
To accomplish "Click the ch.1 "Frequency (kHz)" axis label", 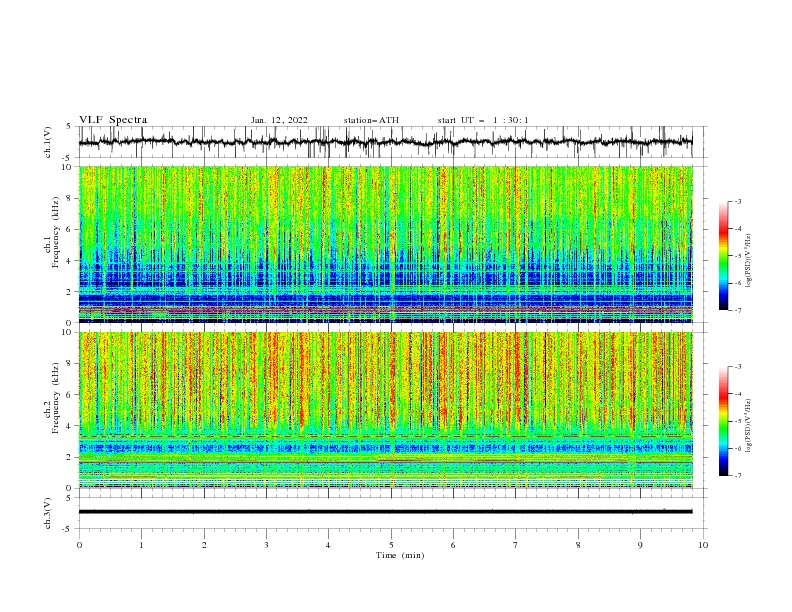I will click(56, 232).
